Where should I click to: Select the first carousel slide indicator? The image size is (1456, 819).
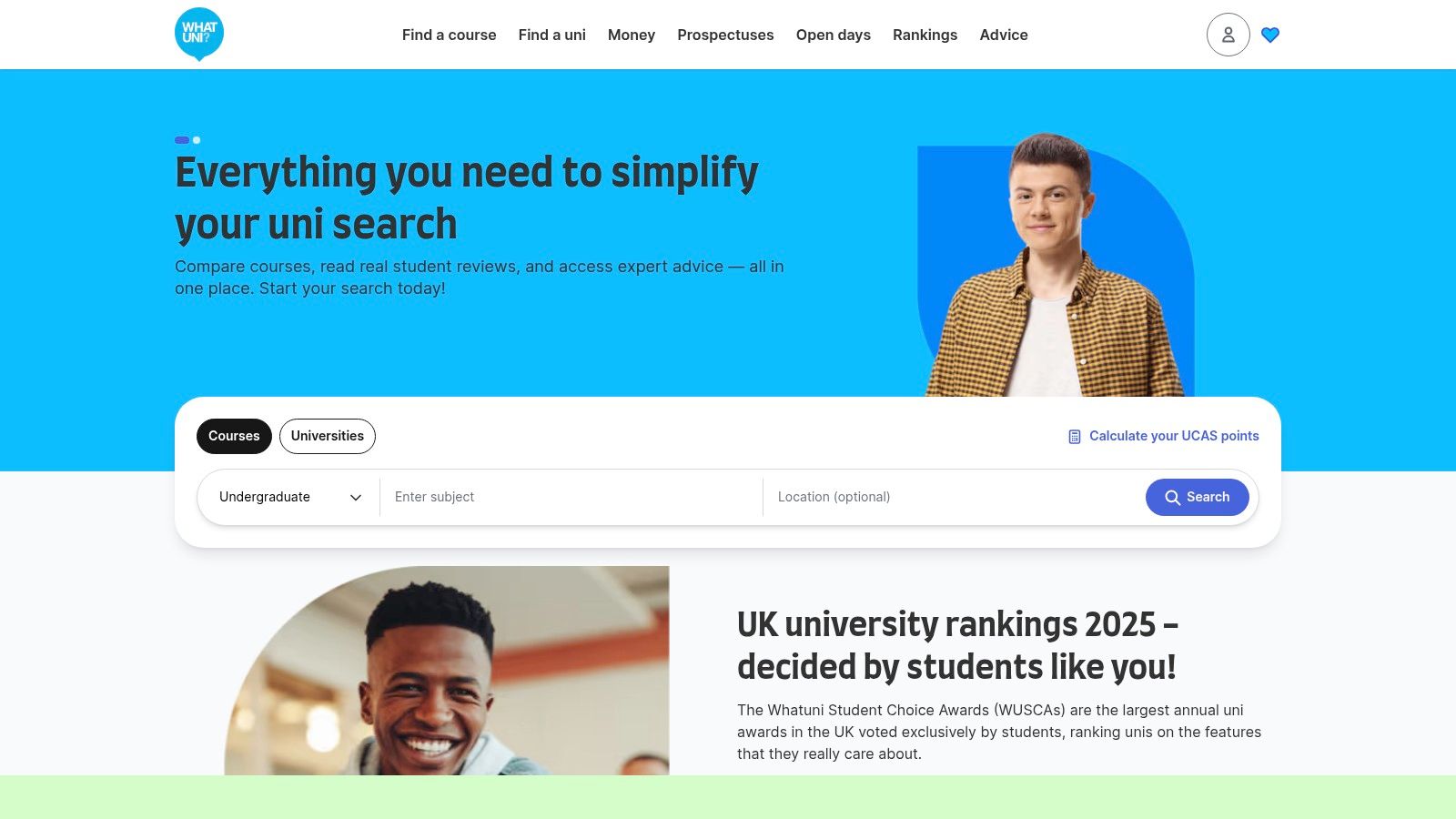tap(182, 140)
